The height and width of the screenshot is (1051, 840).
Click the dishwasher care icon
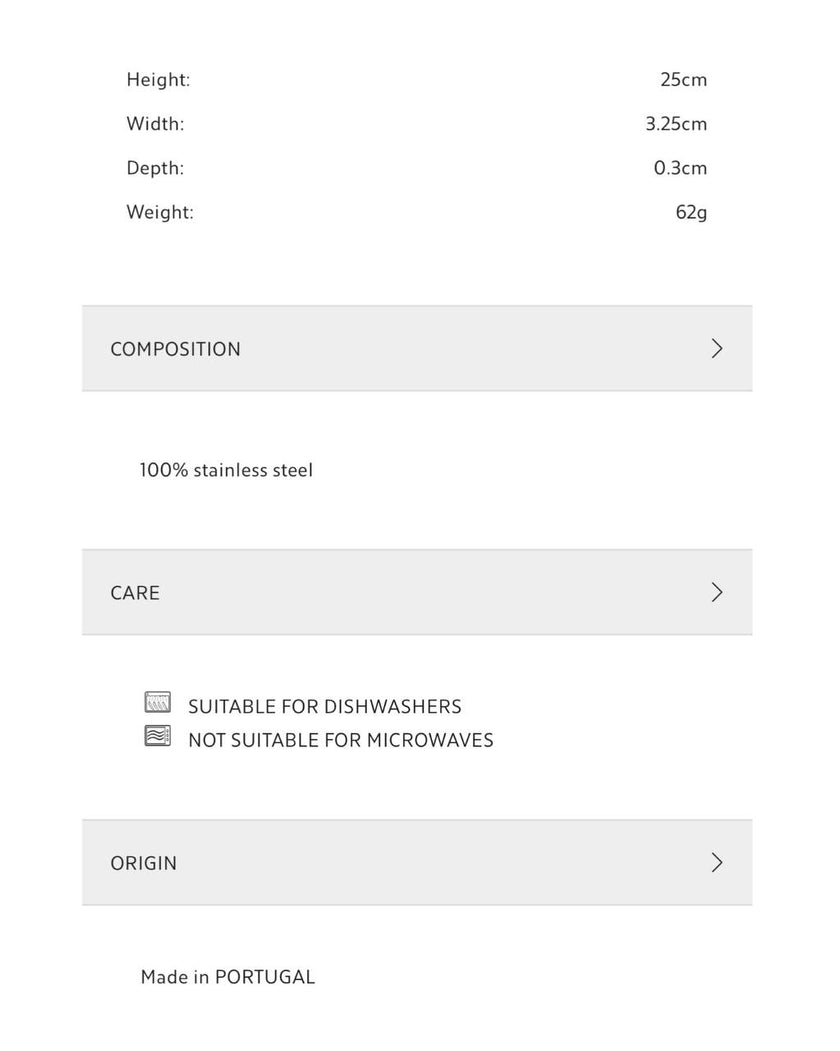tap(158, 702)
